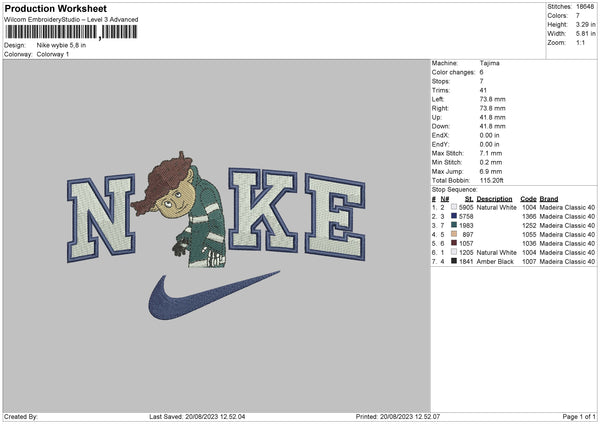The height and width of the screenshot is (424, 600).
Task: Click the 'Production Worksheet' heading
Action: click(55, 8)
